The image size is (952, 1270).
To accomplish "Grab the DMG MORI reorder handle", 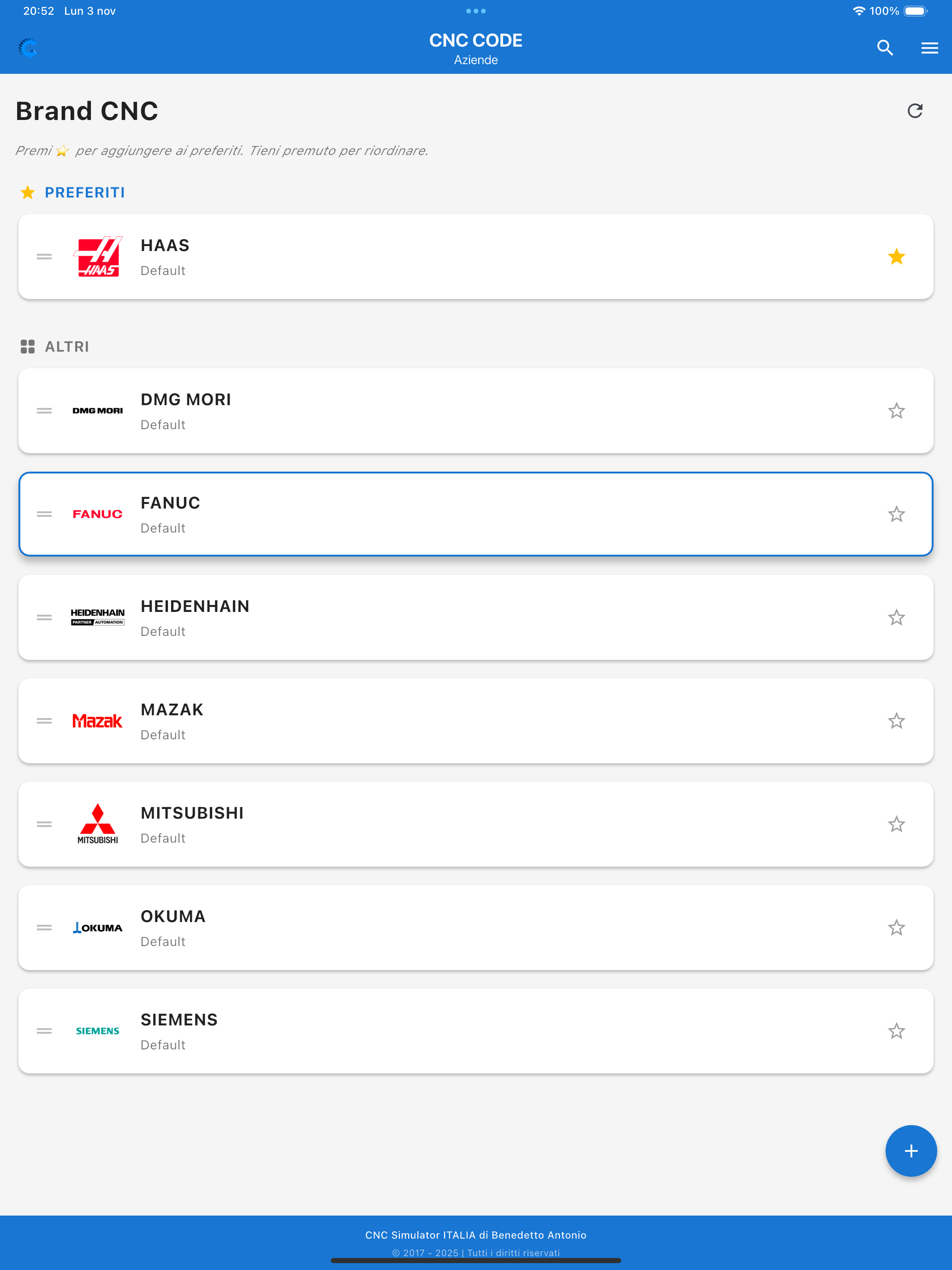I will coord(44,411).
